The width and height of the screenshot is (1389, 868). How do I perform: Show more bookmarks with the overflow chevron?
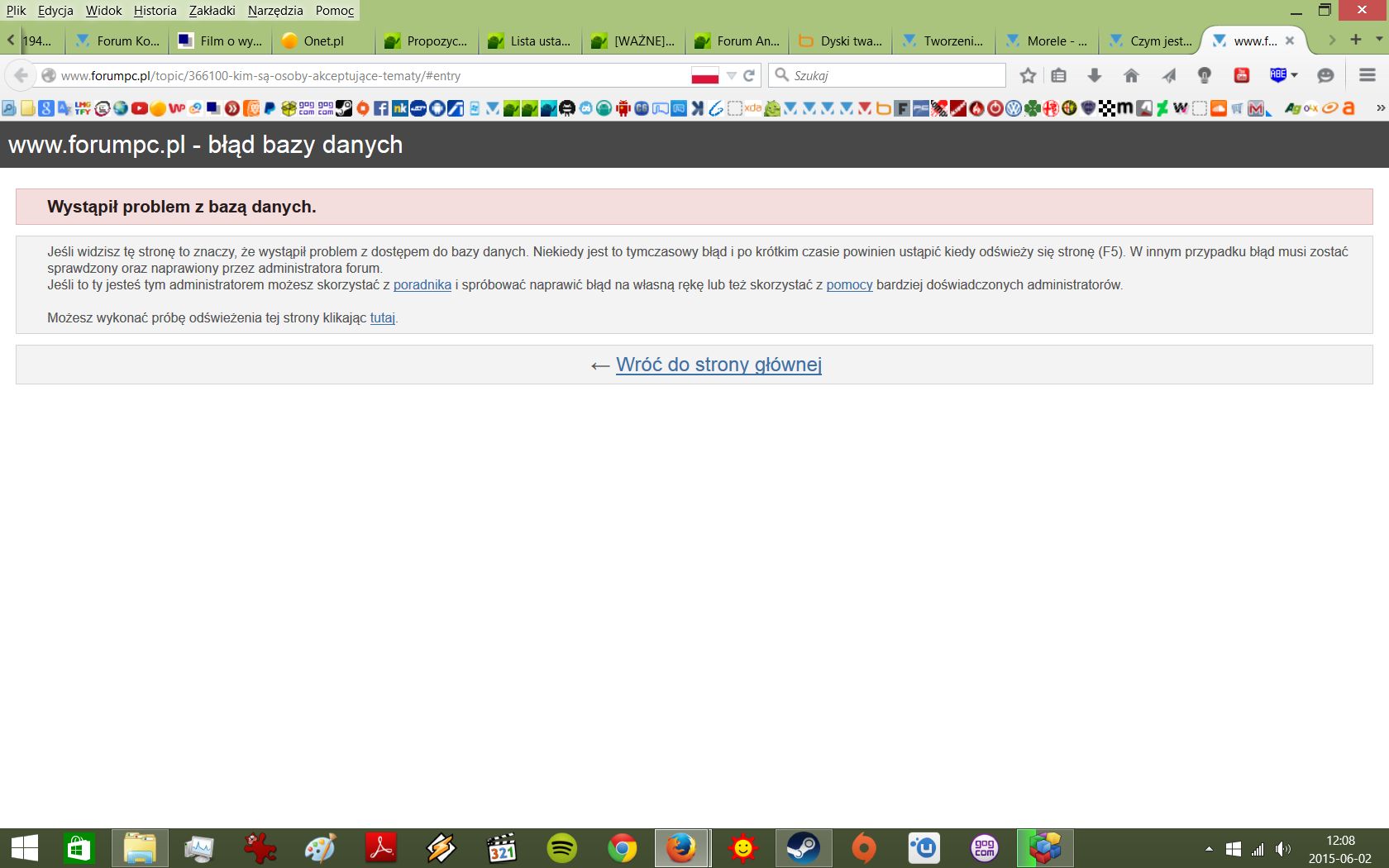click(x=1380, y=108)
